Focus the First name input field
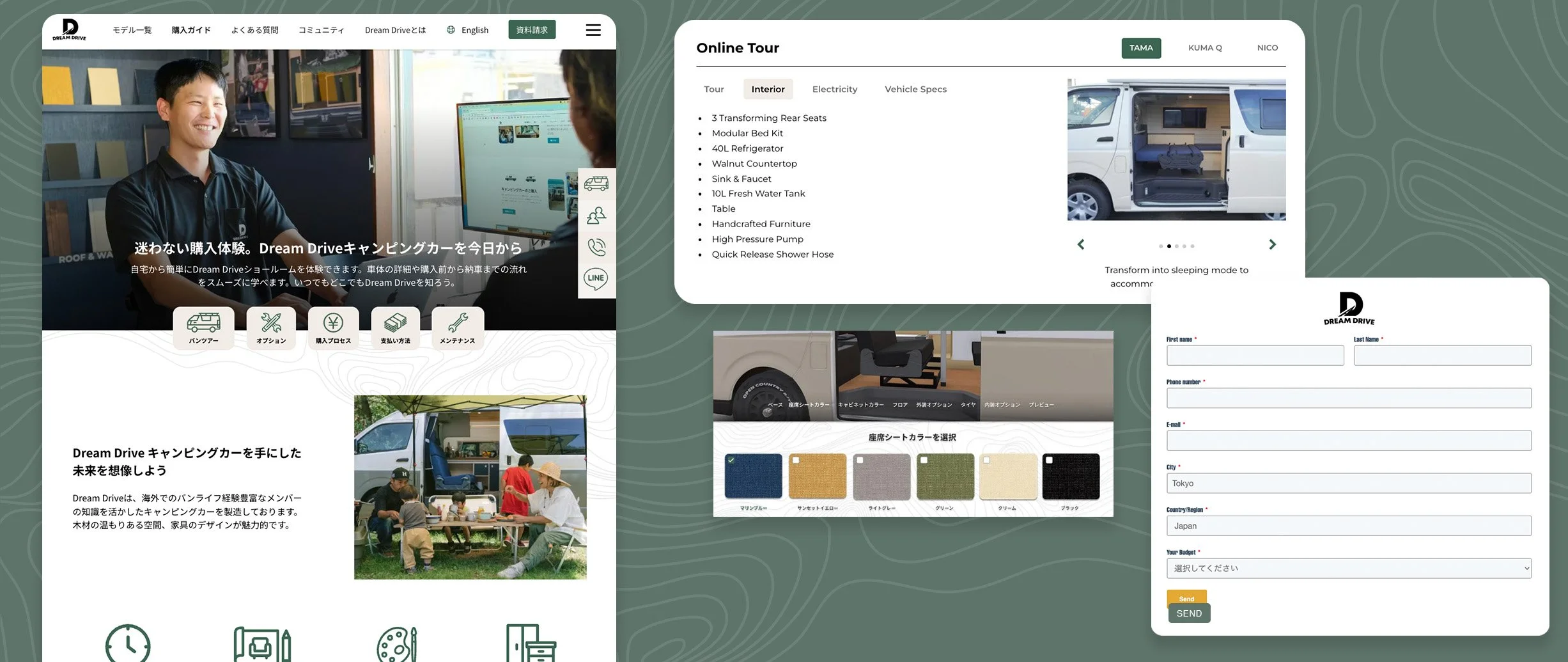The image size is (1568, 662). click(x=1255, y=356)
